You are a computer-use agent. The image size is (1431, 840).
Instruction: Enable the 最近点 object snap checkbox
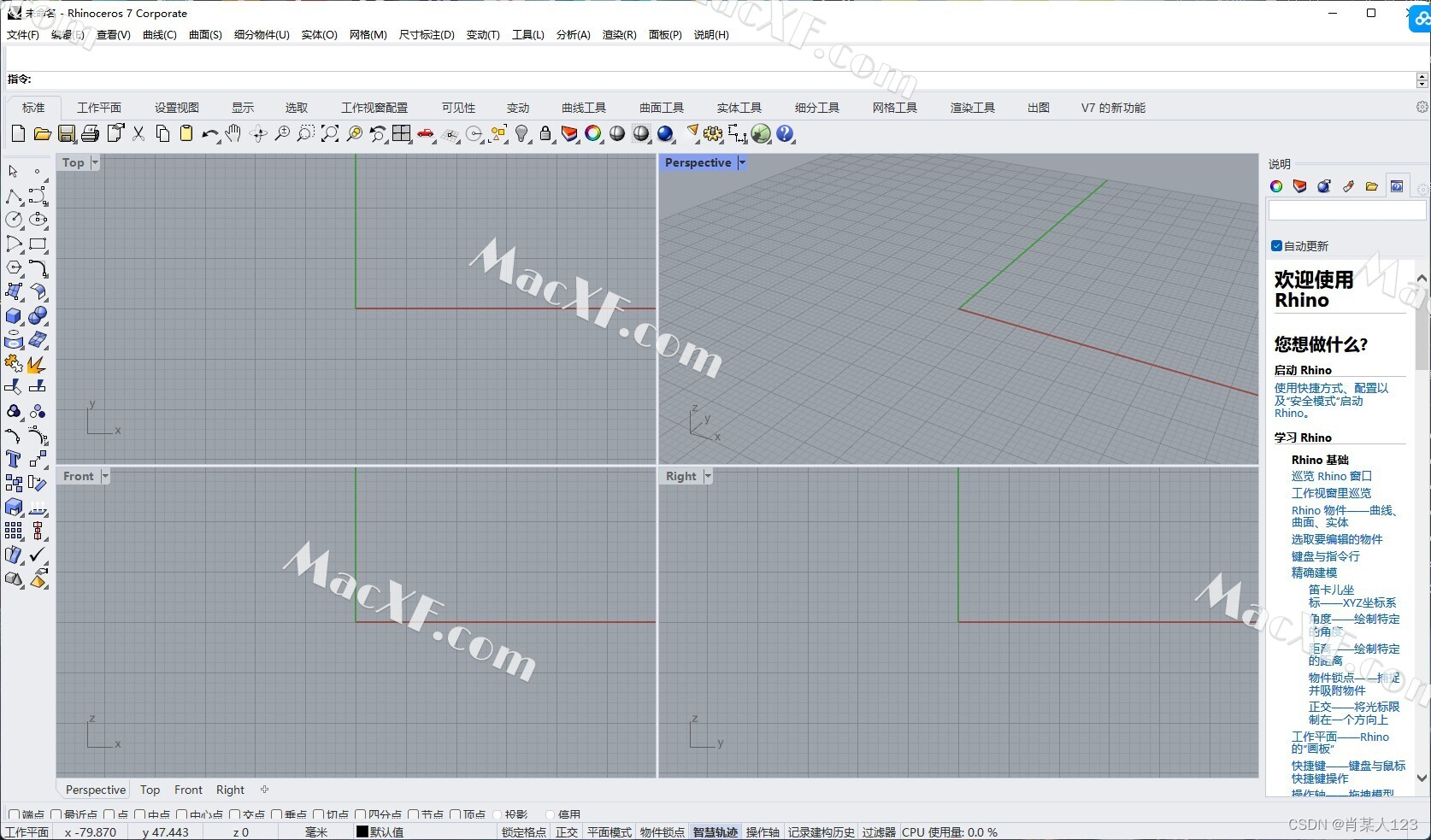coord(56,815)
